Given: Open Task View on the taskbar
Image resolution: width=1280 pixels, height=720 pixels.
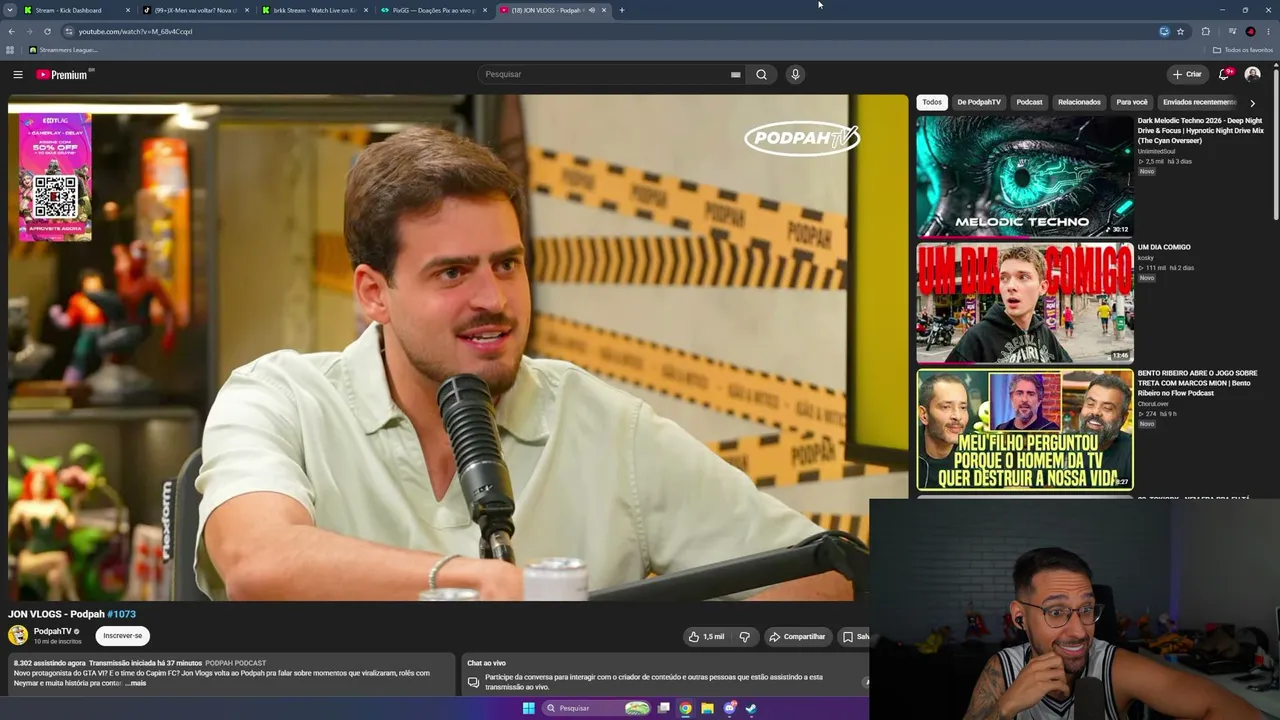Looking at the screenshot, I should tap(663, 708).
